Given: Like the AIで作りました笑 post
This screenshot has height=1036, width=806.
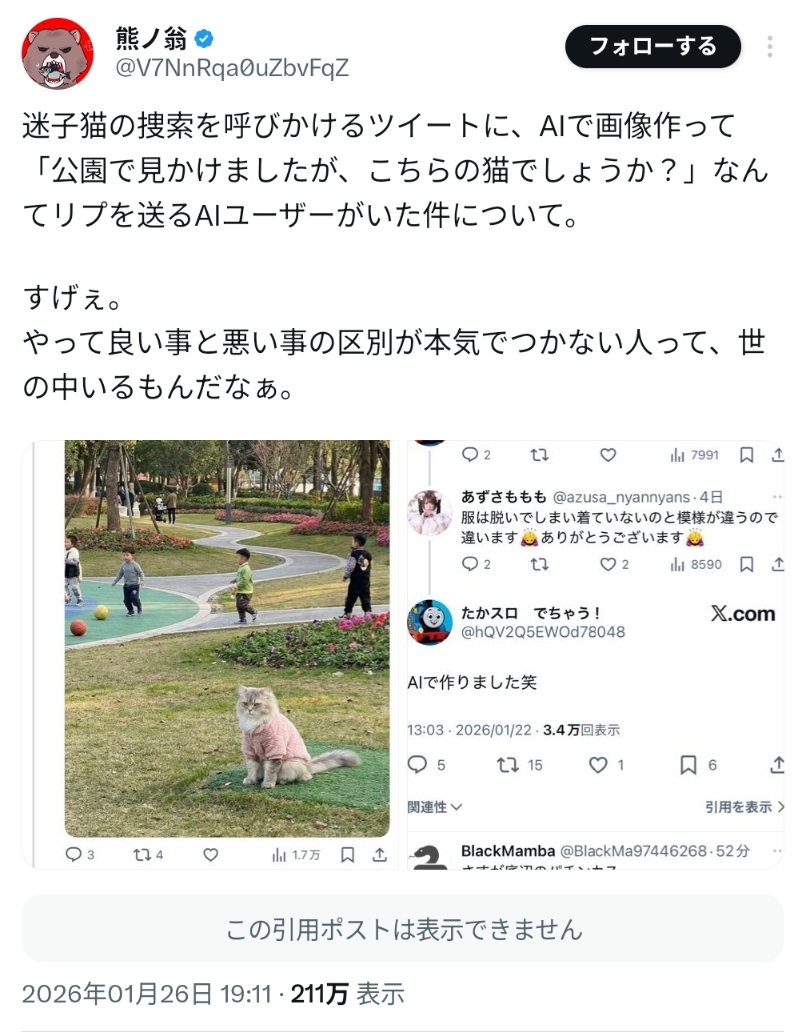Looking at the screenshot, I should pyautogui.click(x=598, y=764).
